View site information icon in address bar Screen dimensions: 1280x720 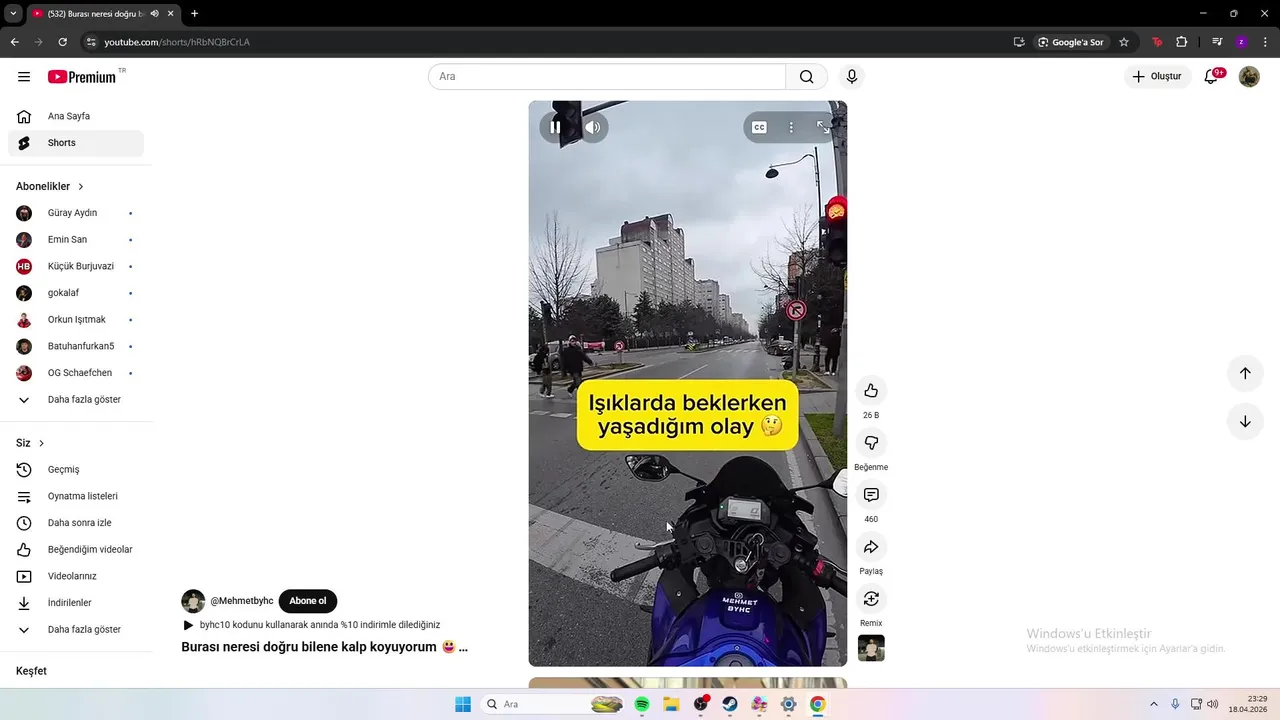point(90,42)
